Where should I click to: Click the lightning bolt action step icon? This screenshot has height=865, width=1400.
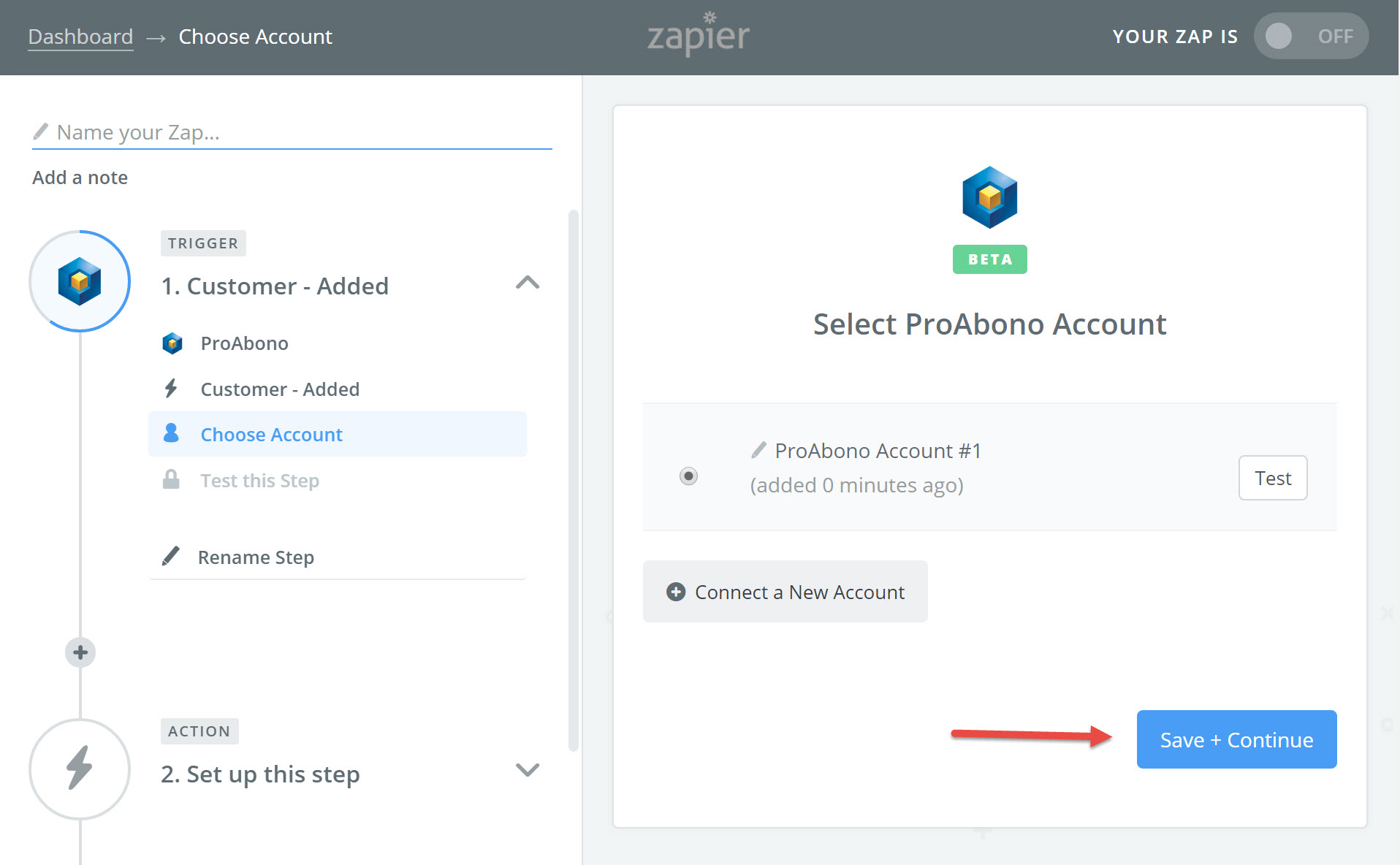point(80,769)
